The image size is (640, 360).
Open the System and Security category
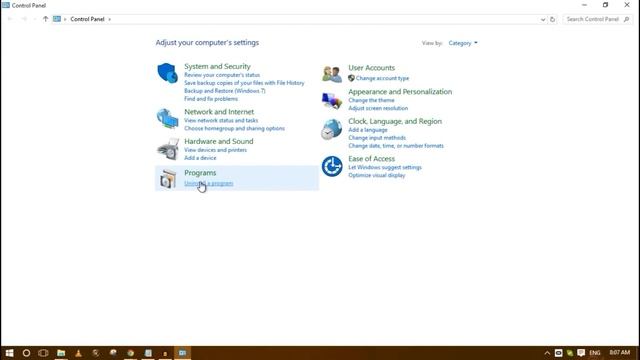coord(217,66)
